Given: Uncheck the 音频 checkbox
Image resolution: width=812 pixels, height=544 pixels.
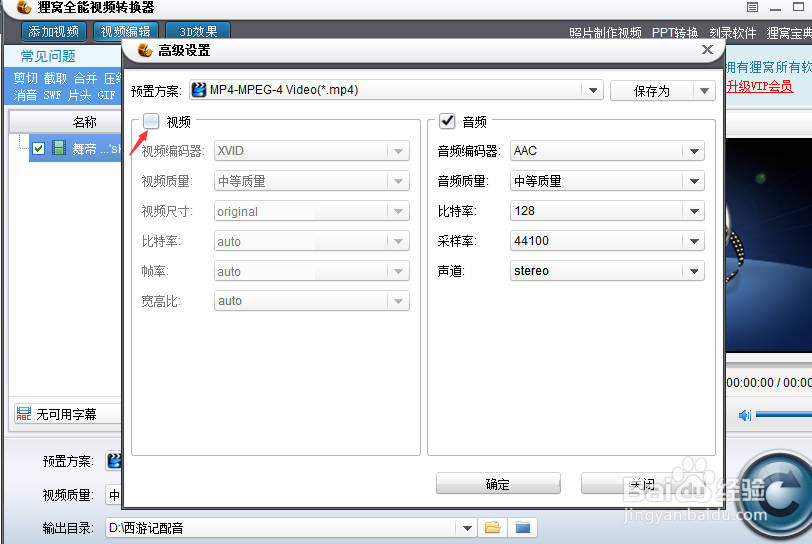Looking at the screenshot, I should point(447,121).
